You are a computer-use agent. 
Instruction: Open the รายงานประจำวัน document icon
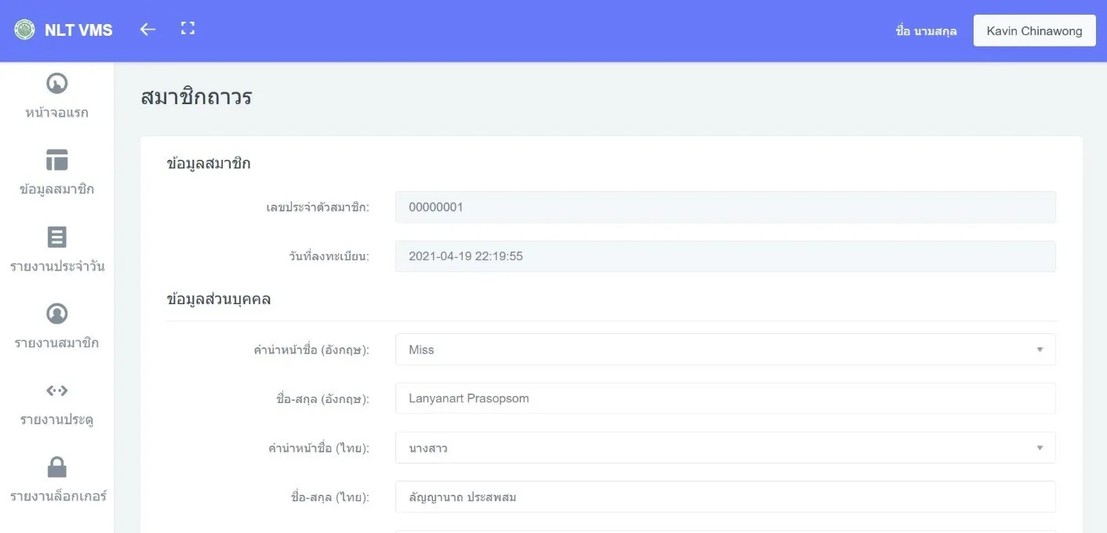[57, 237]
